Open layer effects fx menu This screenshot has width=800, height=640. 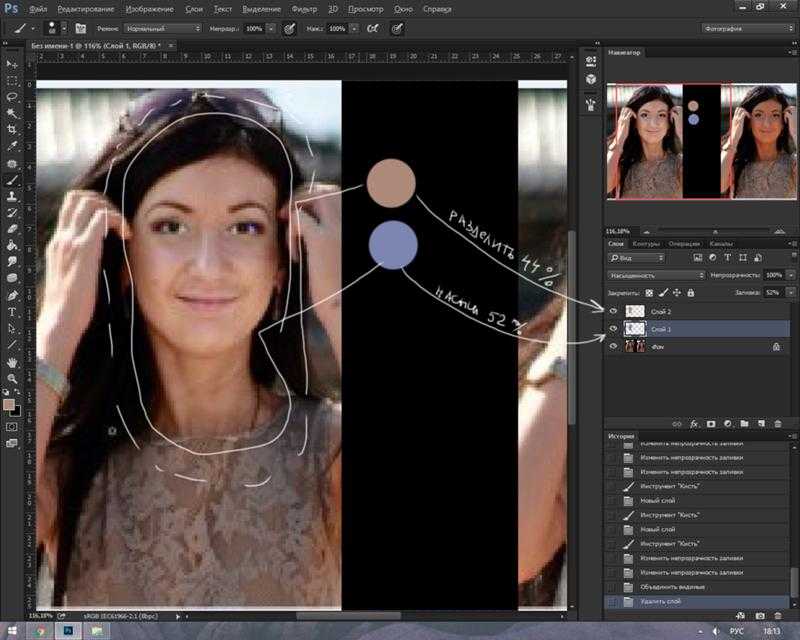(x=694, y=424)
